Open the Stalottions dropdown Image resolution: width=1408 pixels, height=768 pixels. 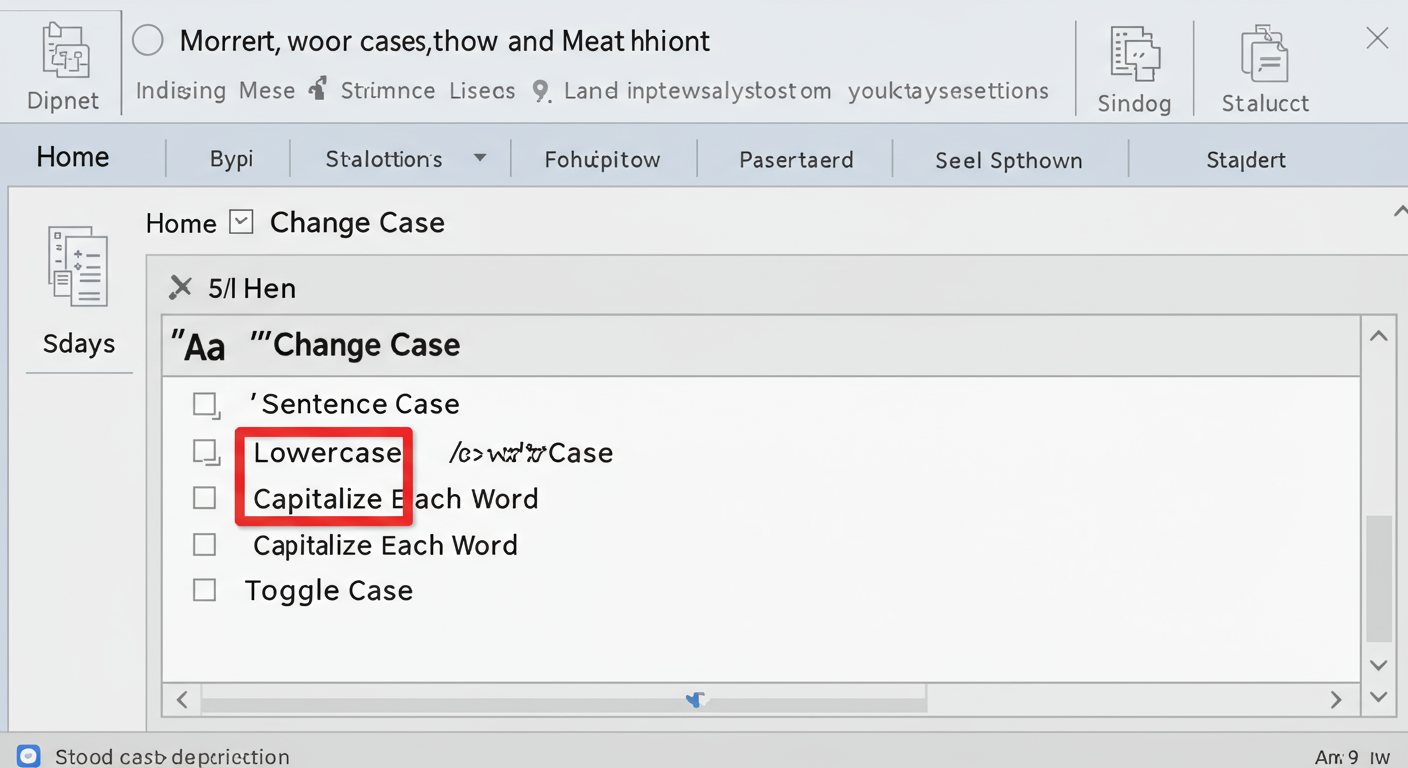(x=479, y=158)
